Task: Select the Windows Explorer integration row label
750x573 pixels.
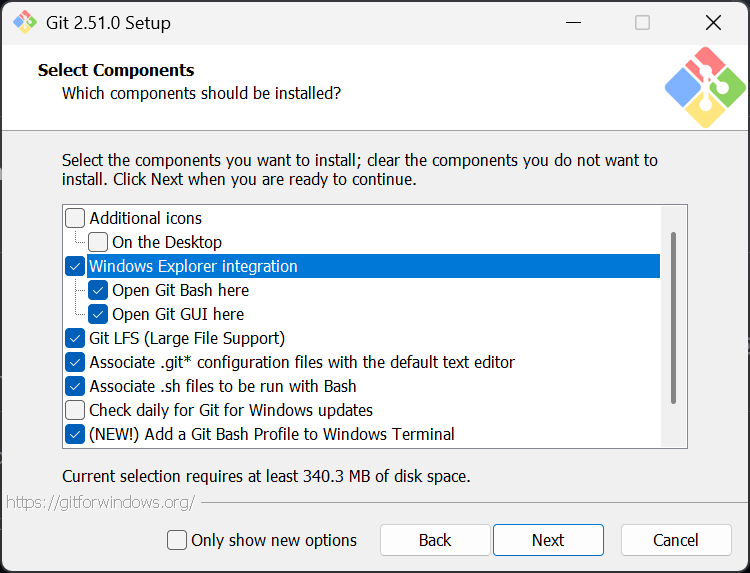Action: (193, 266)
